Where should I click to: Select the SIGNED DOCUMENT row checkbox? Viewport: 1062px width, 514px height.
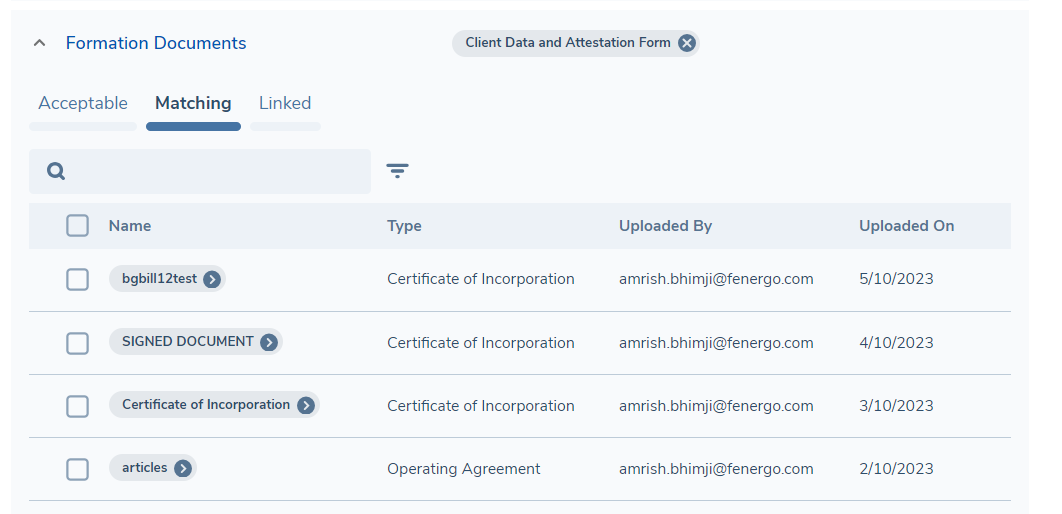tap(78, 343)
